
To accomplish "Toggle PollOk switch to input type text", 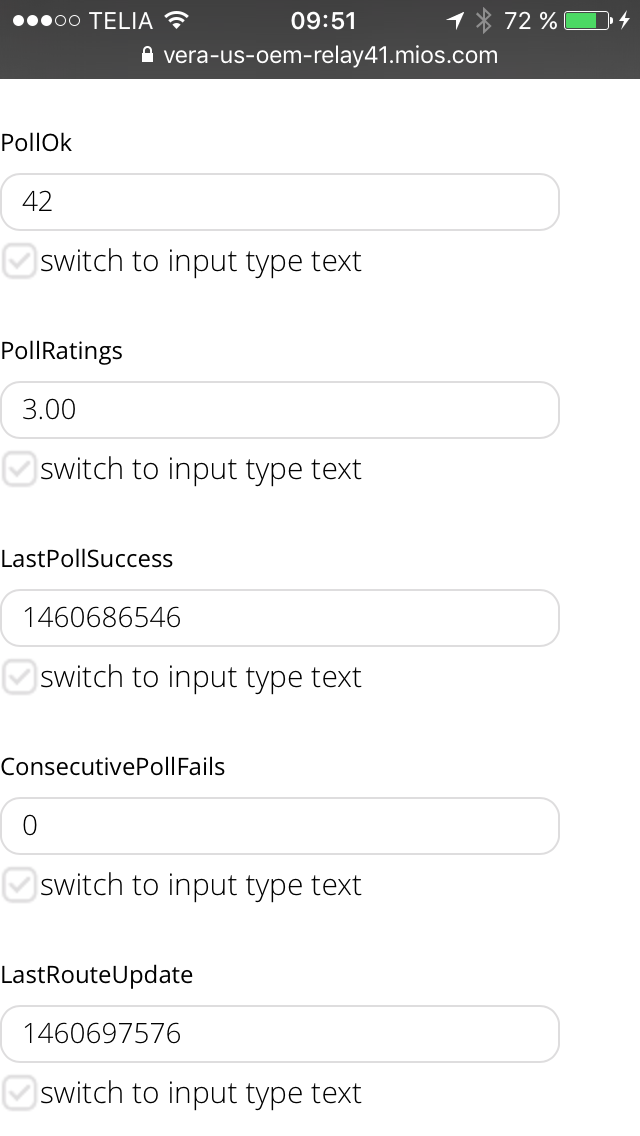I will click(x=19, y=262).
